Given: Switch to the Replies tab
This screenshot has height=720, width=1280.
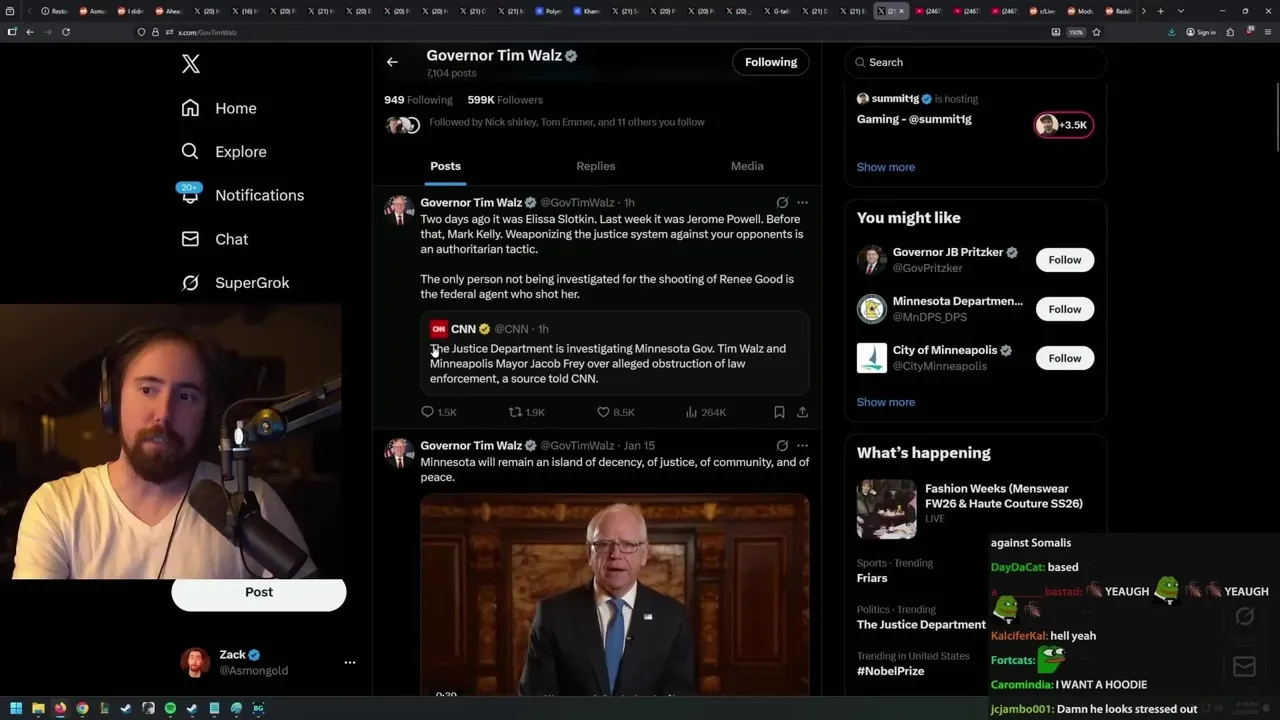Looking at the screenshot, I should (596, 166).
